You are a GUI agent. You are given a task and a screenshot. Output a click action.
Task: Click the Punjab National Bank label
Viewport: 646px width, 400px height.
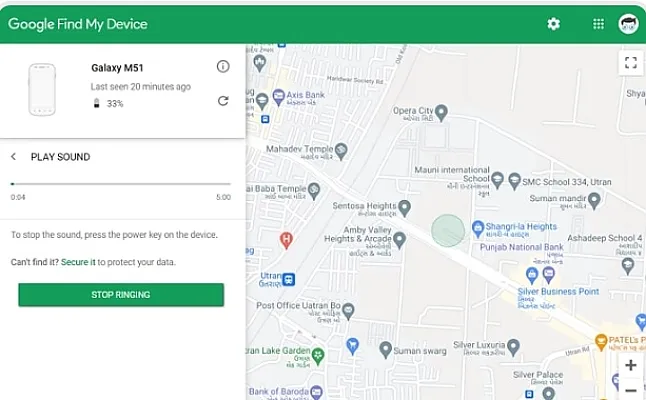pos(522,247)
